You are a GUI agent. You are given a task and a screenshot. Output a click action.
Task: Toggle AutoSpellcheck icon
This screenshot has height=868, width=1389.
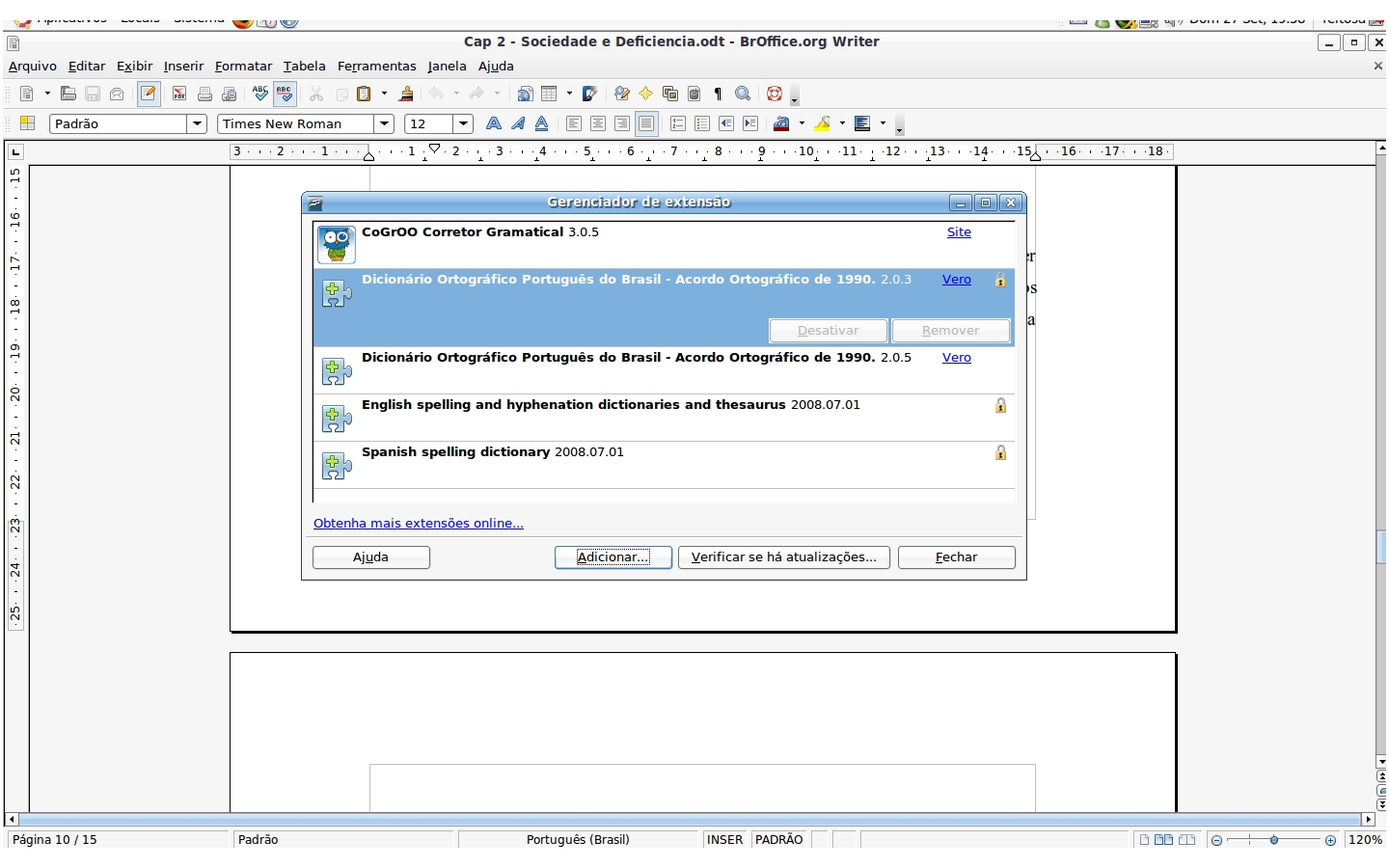[285, 94]
